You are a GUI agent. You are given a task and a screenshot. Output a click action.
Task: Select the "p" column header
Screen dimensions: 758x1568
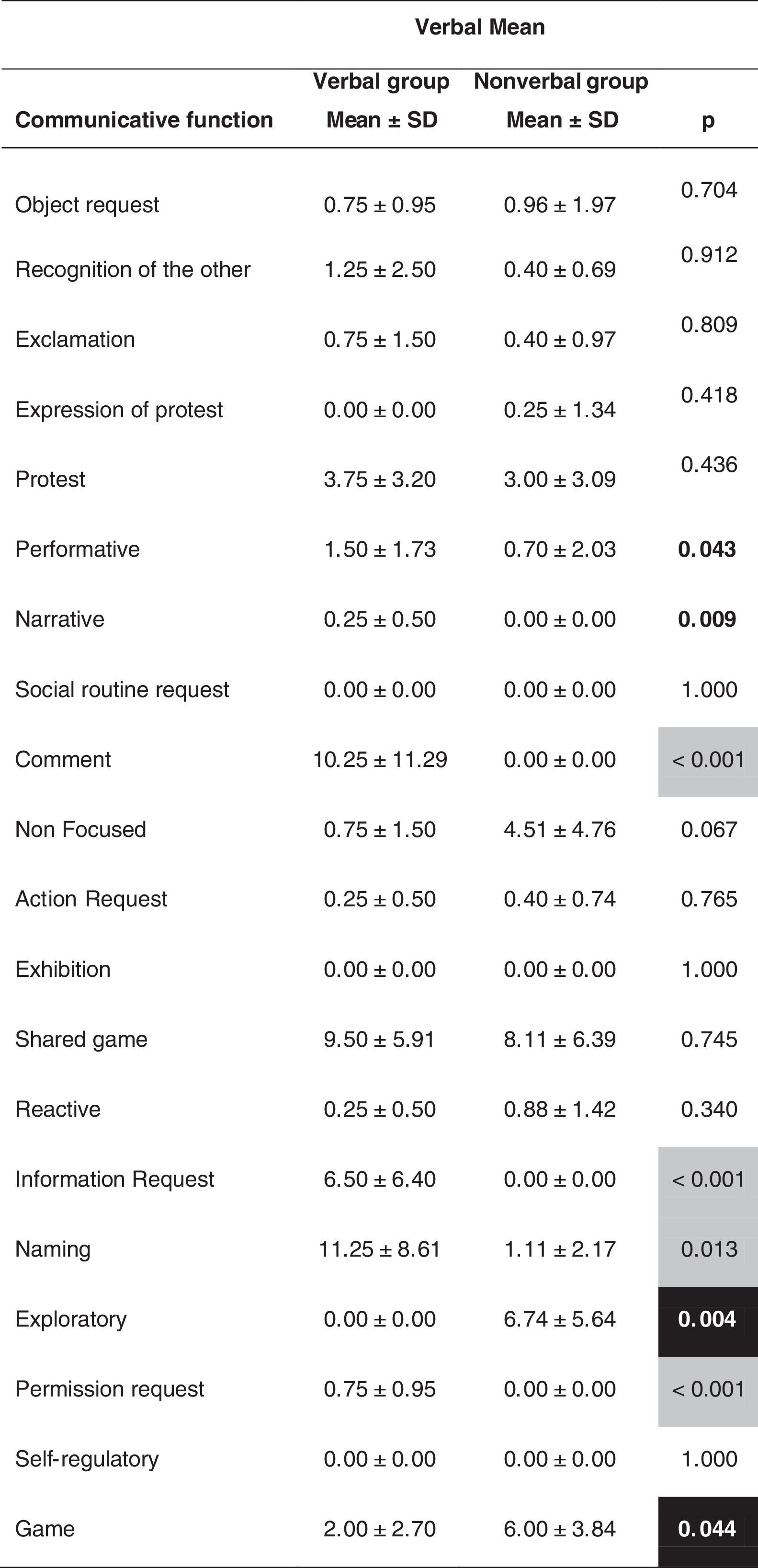pyautogui.click(x=708, y=121)
